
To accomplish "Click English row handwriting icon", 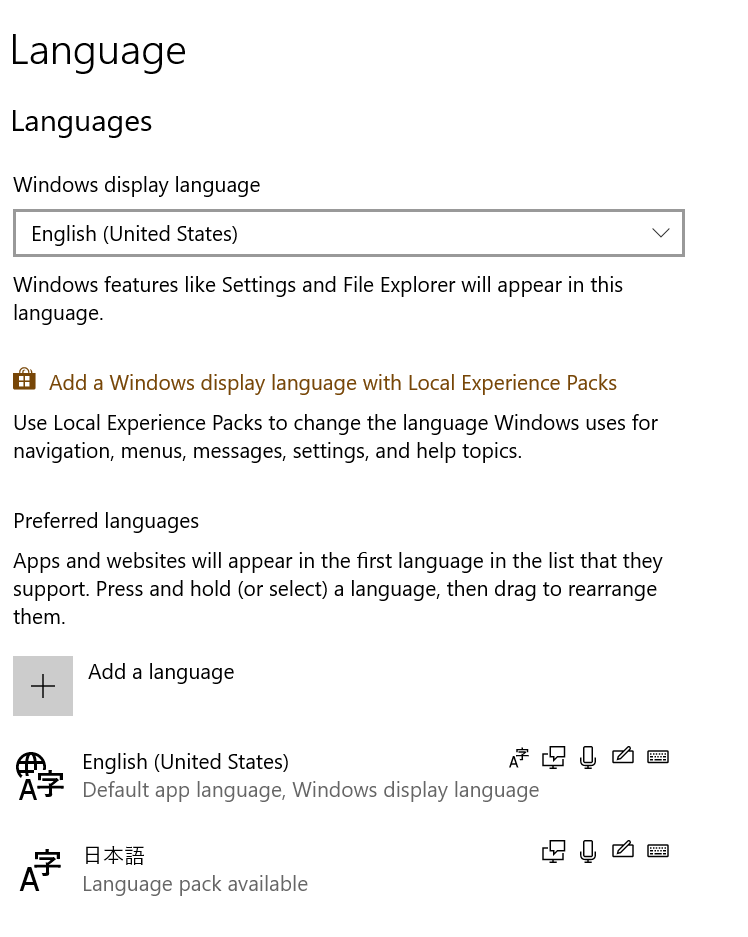I will click(x=623, y=756).
